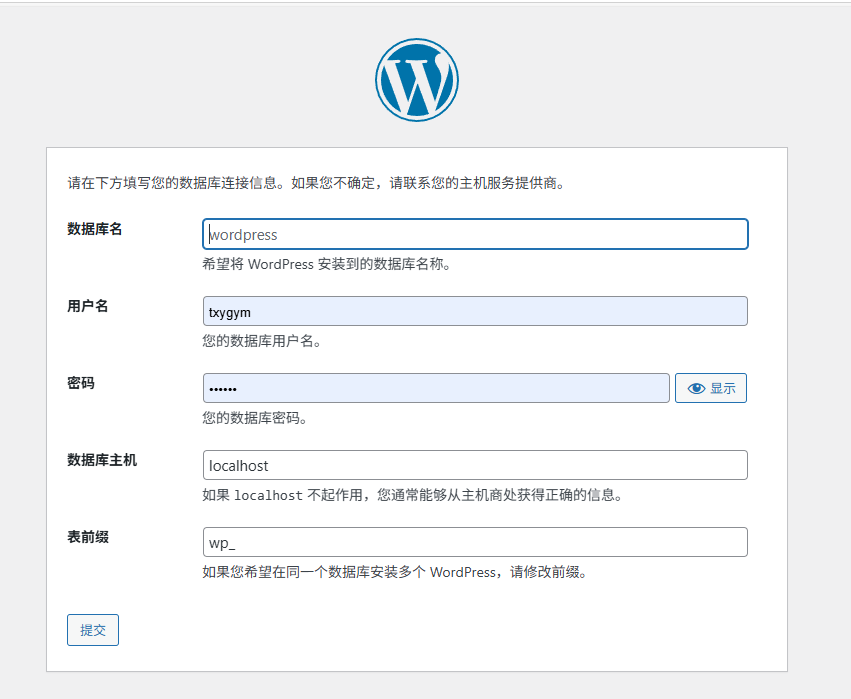Screen dimensions: 851x699
Task: Click hint text 您的数据库用户名
Action: [x=262, y=341]
